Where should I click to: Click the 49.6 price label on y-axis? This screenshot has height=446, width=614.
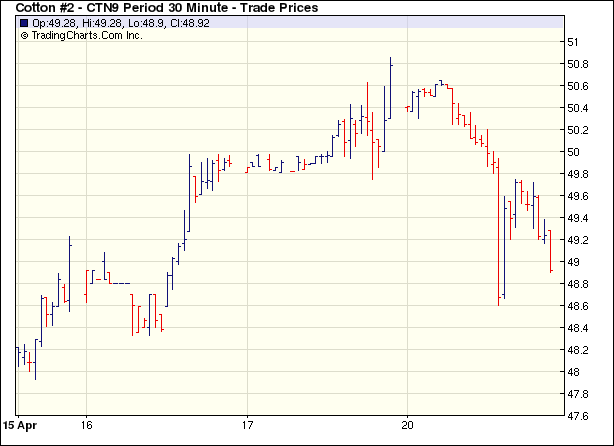coord(578,196)
